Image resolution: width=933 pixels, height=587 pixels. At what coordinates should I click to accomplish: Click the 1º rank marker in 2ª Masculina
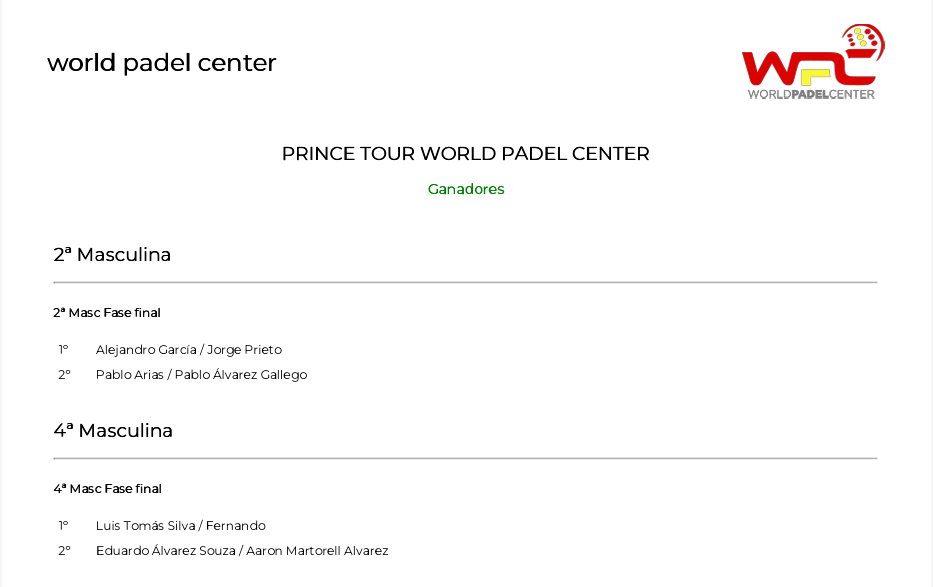click(63, 350)
